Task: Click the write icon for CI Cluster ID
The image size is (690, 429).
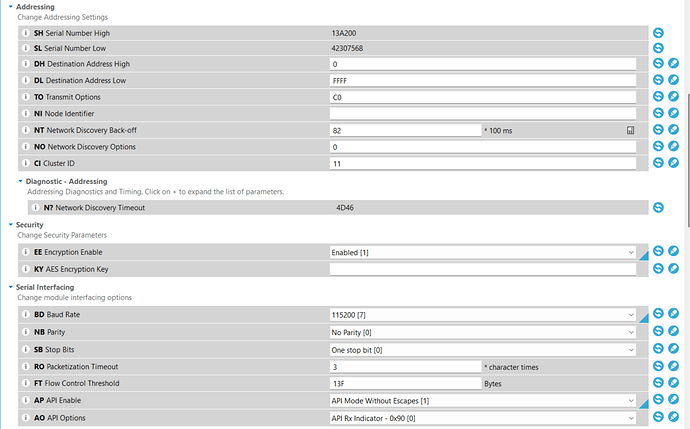Action: pos(673,162)
